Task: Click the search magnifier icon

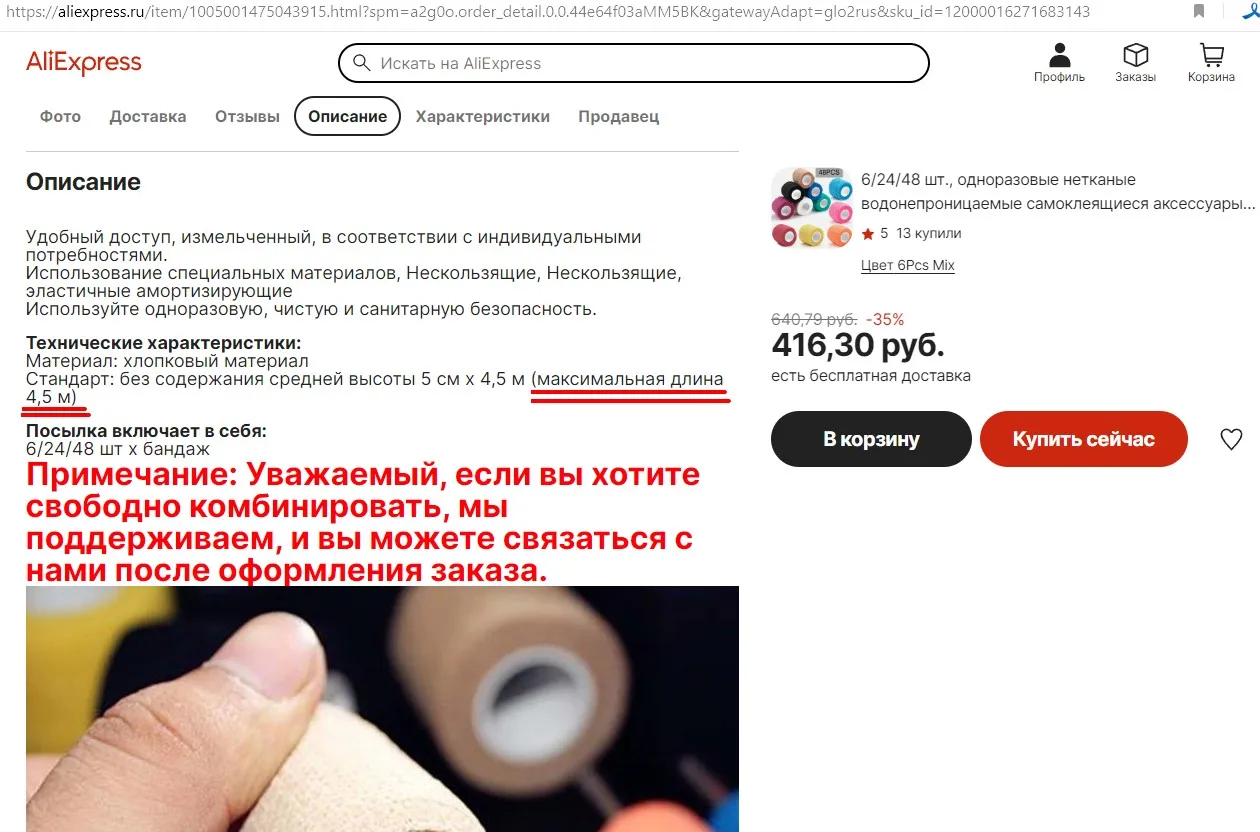Action: click(x=360, y=63)
